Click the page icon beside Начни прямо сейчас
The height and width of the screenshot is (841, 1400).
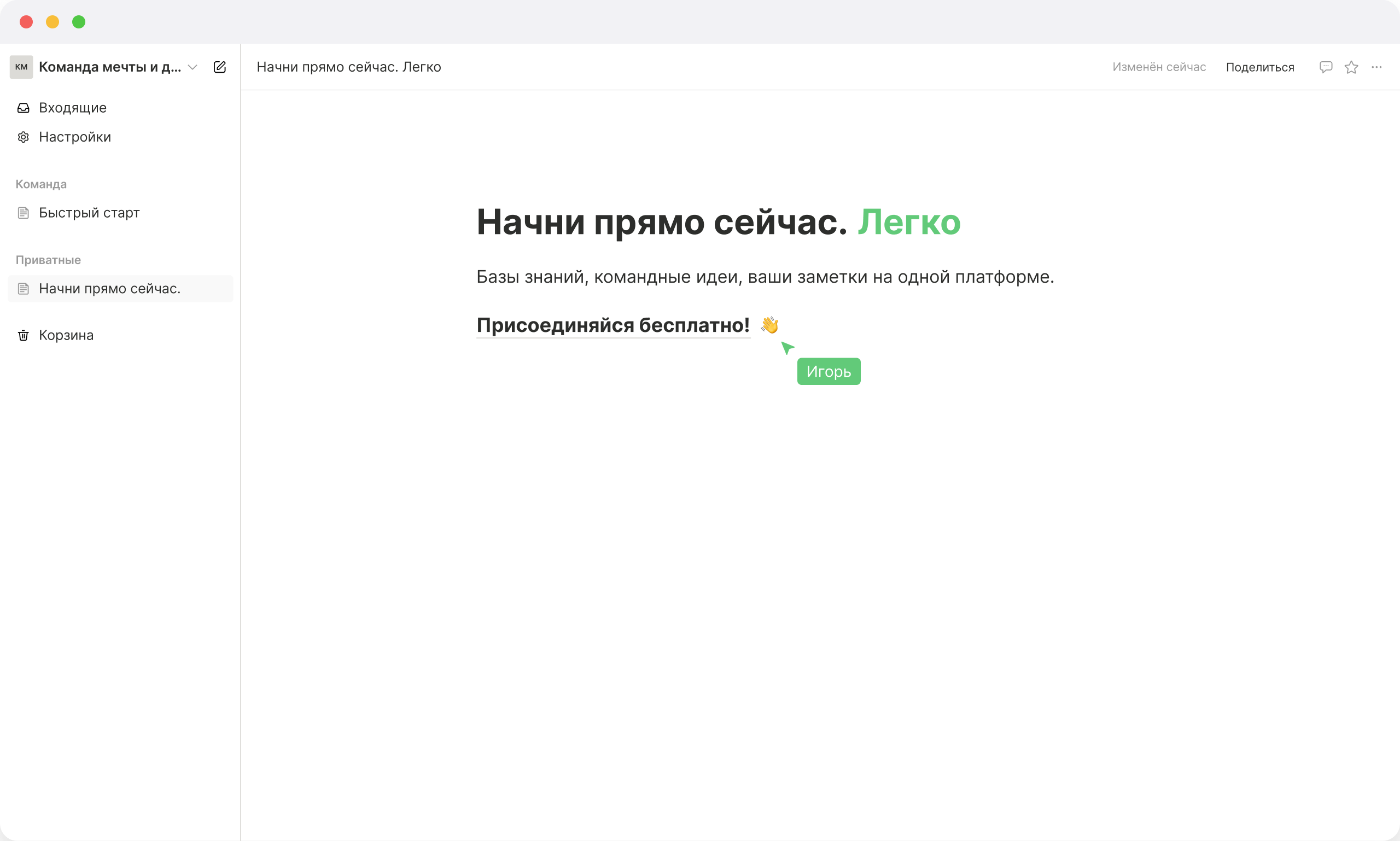tap(23, 289)
